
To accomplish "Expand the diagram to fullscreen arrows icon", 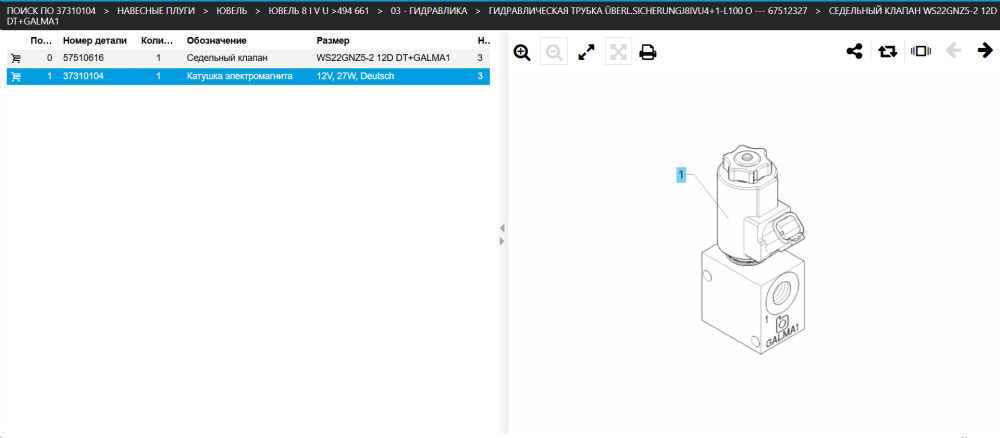I will tap(586, 52).
